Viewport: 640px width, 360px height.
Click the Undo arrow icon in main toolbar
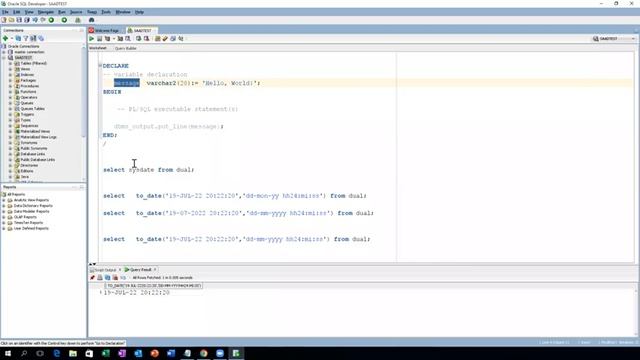click(x=35, y=20)
